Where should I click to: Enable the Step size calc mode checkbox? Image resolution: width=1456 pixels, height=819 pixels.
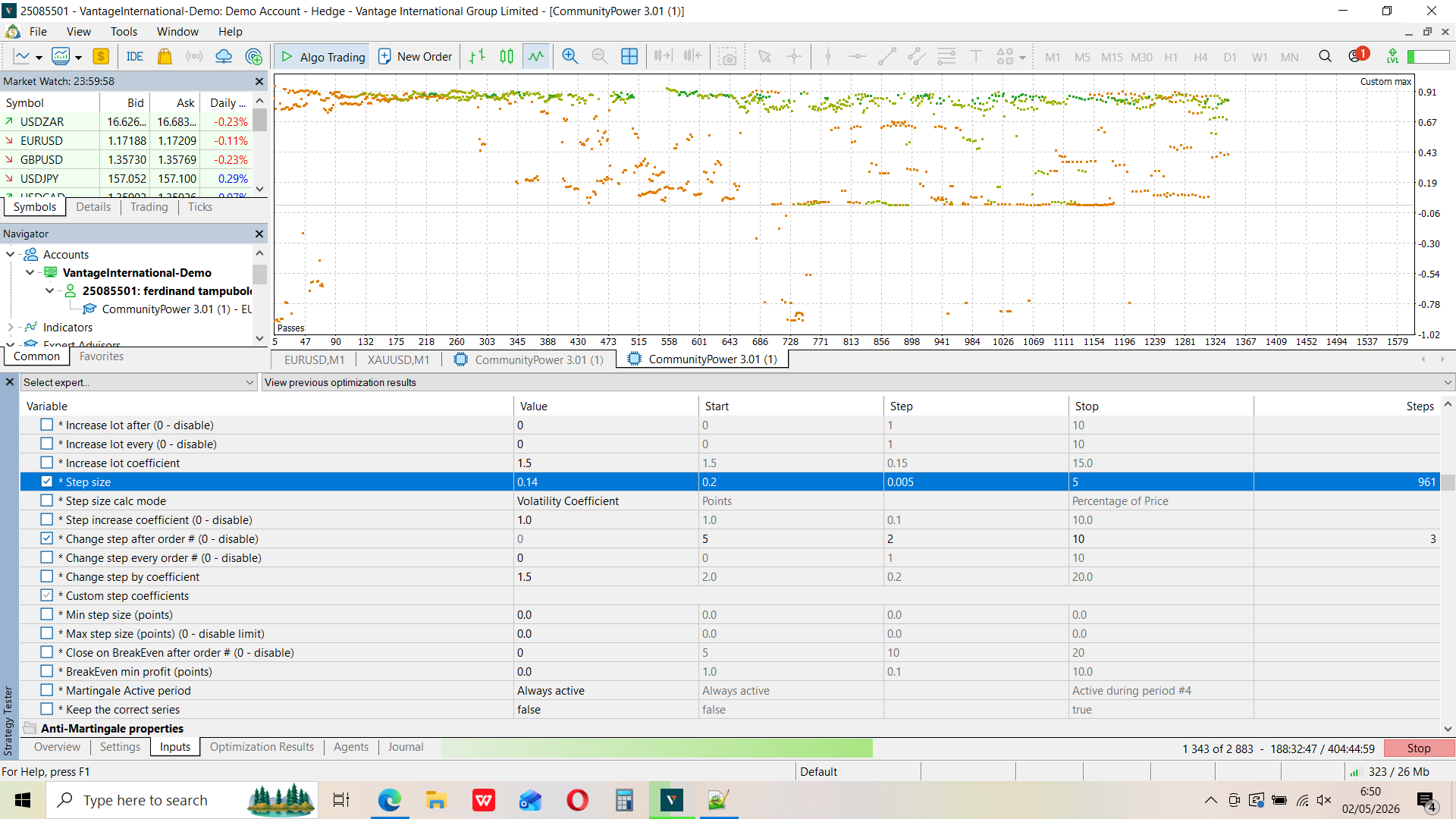click(47, 500)
